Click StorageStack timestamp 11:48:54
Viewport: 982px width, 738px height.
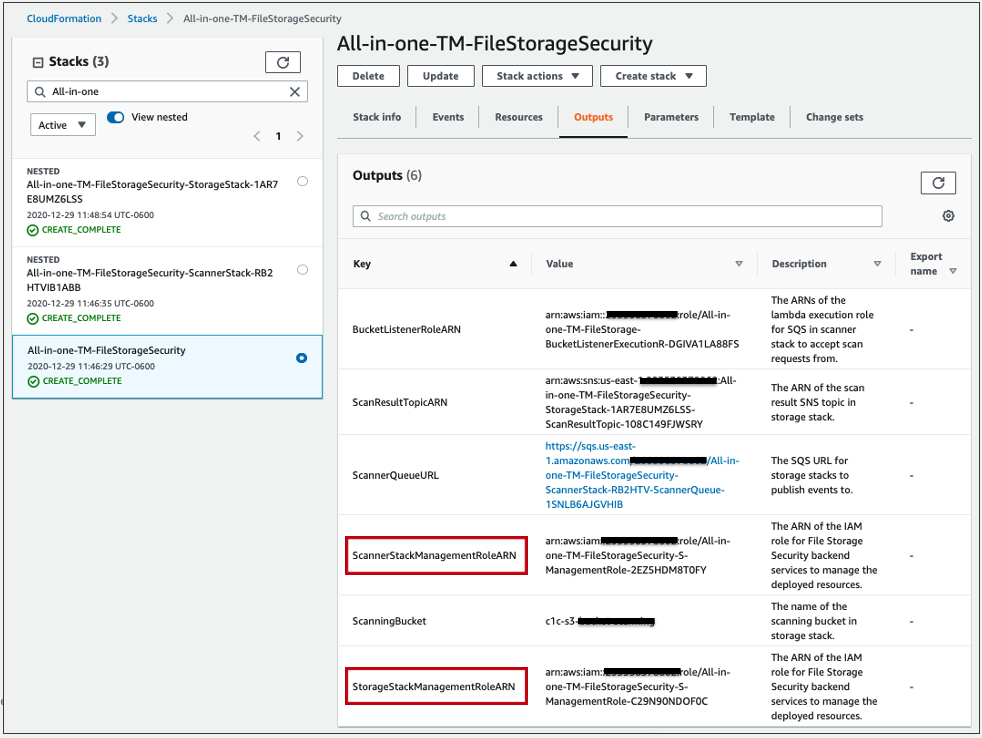click(90, 215)
